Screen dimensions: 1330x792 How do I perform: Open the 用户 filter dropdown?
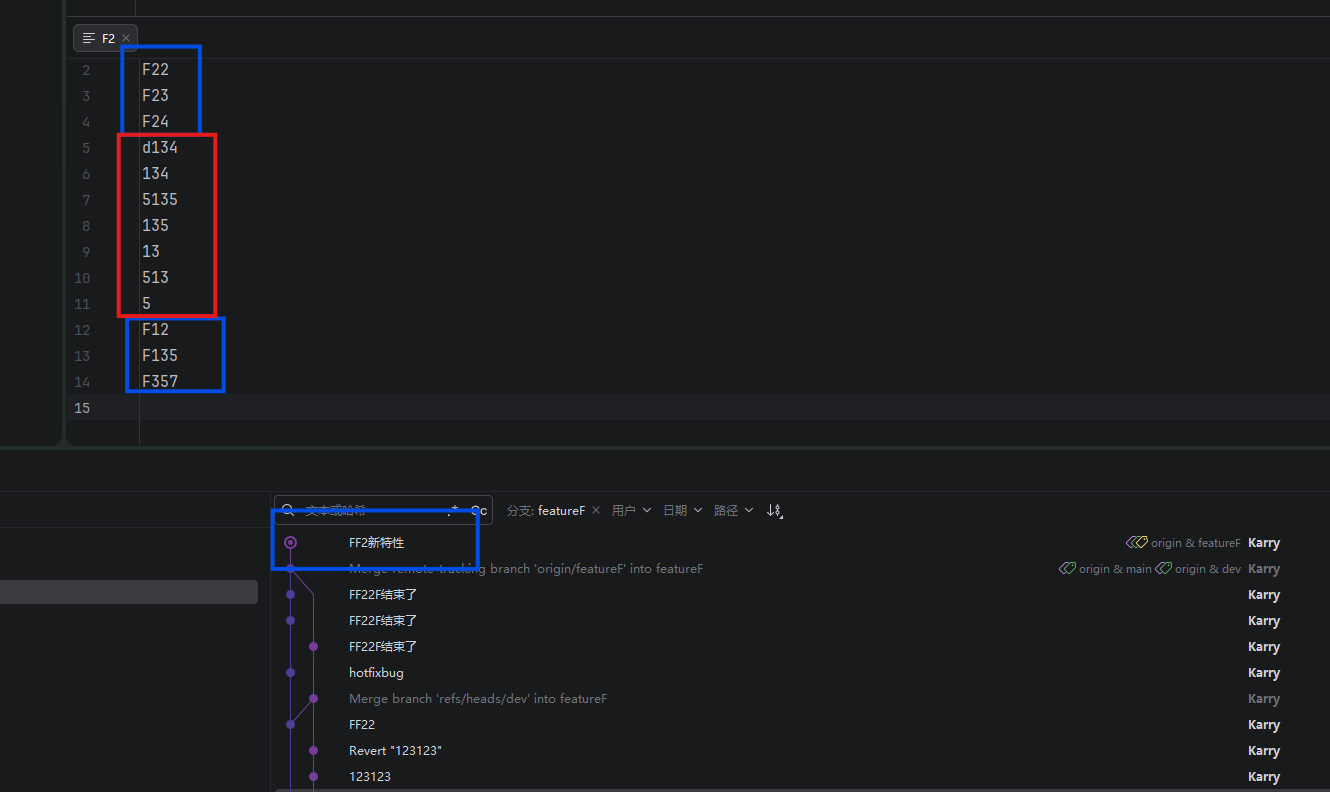coord(631,510)
